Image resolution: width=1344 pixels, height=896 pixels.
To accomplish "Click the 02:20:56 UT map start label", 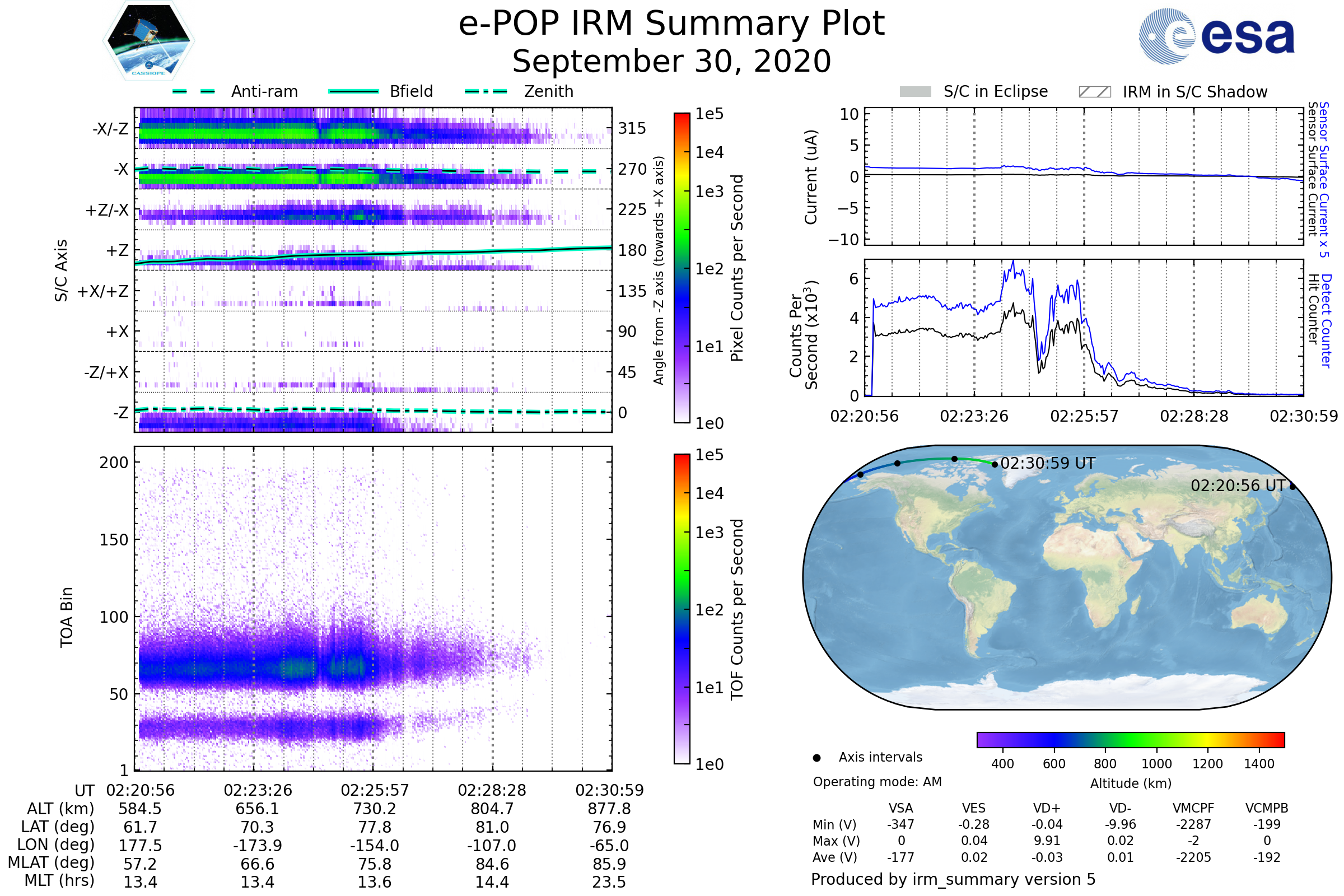I will coord(1238,486).
